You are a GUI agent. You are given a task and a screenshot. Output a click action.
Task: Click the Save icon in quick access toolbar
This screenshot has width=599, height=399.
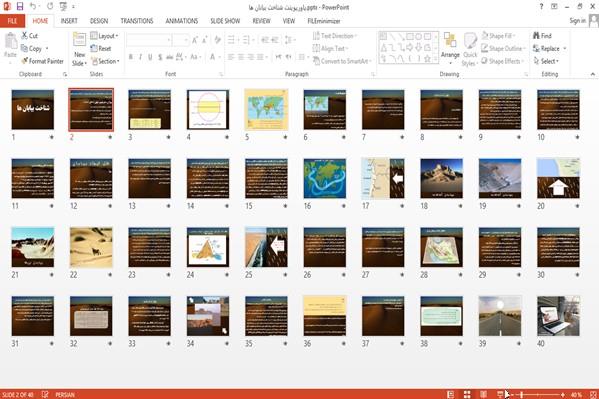point(20,6)
